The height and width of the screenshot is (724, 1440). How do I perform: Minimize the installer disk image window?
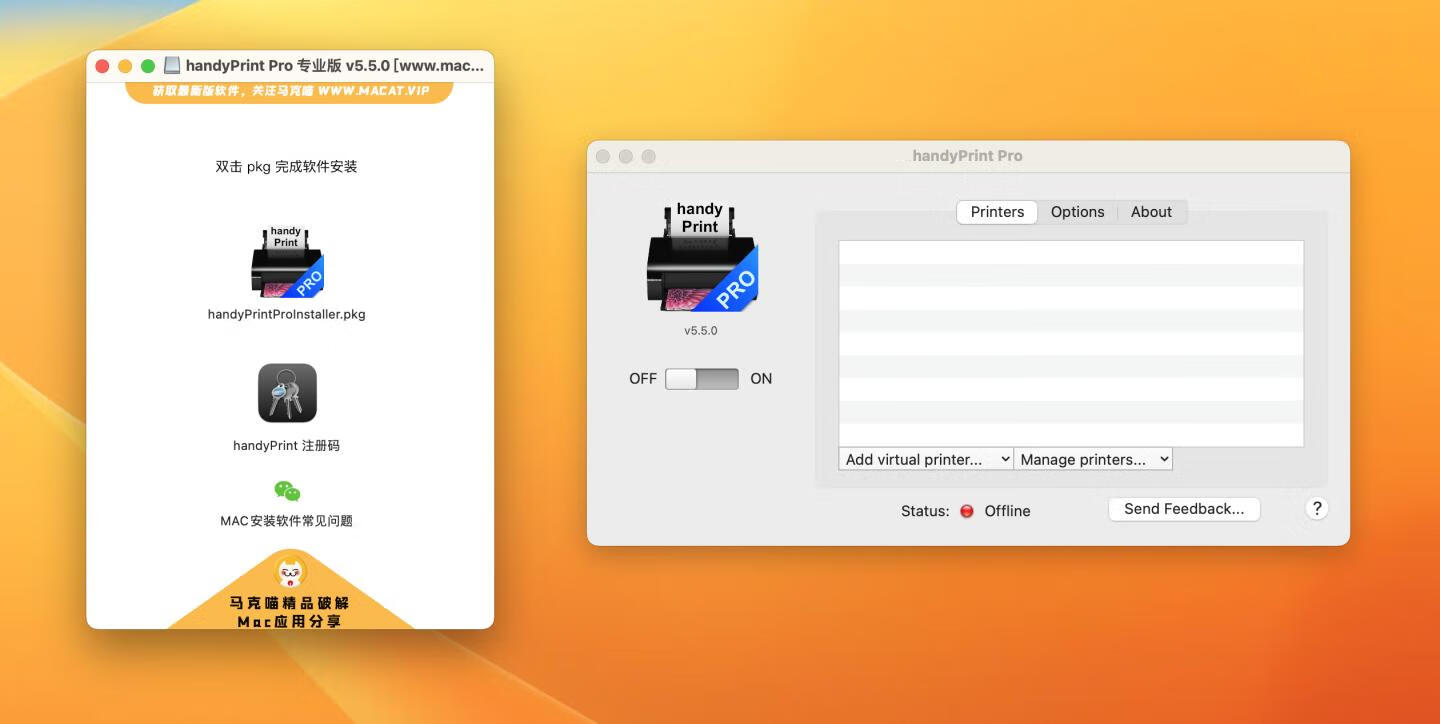click(x=125, y=66)
